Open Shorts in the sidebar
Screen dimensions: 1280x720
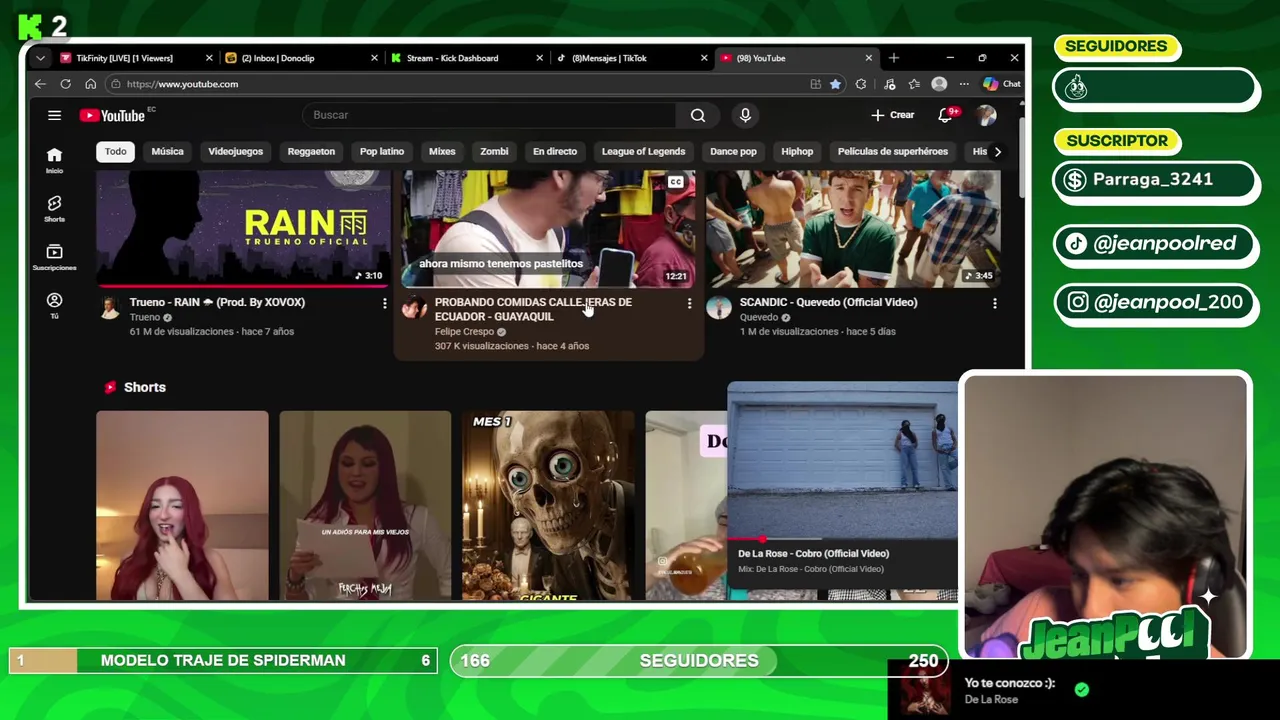click(54, 208)
